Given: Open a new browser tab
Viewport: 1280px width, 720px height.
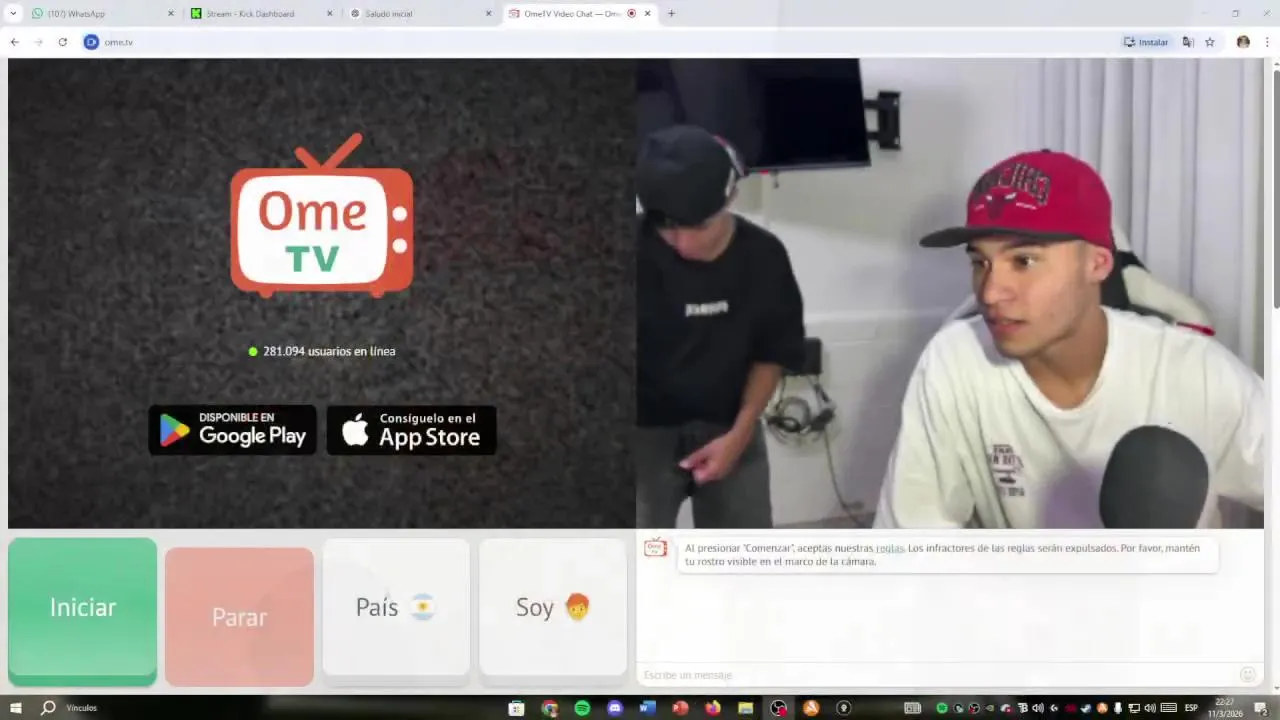Looking at the screenshot, I should [671, 14].
